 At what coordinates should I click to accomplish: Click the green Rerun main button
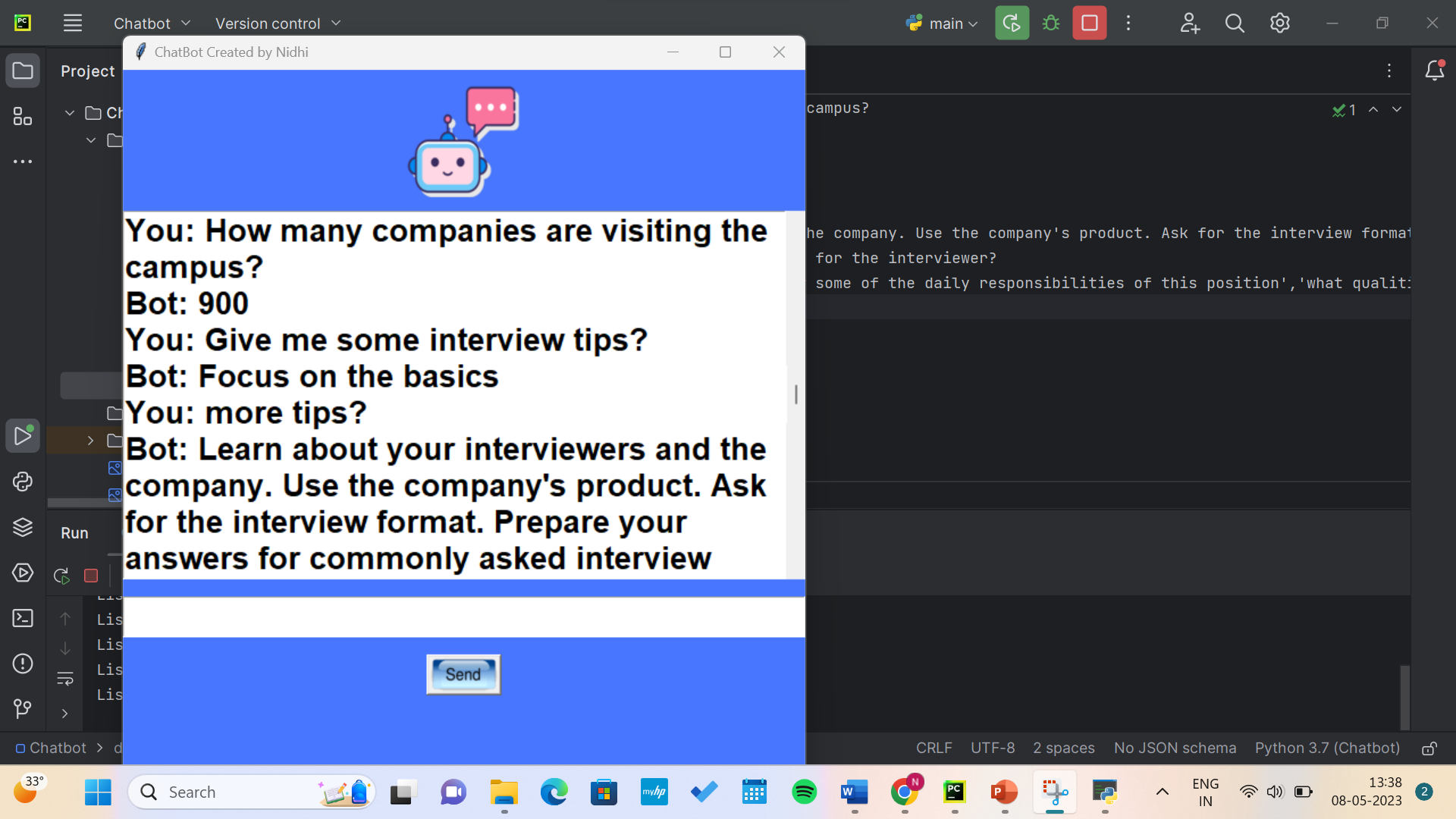(1012, 23)
